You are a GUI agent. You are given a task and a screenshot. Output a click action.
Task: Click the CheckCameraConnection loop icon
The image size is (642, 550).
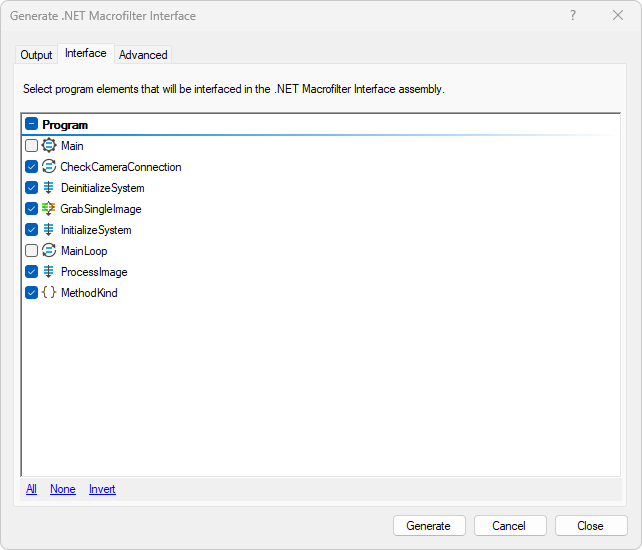point(48,167)
